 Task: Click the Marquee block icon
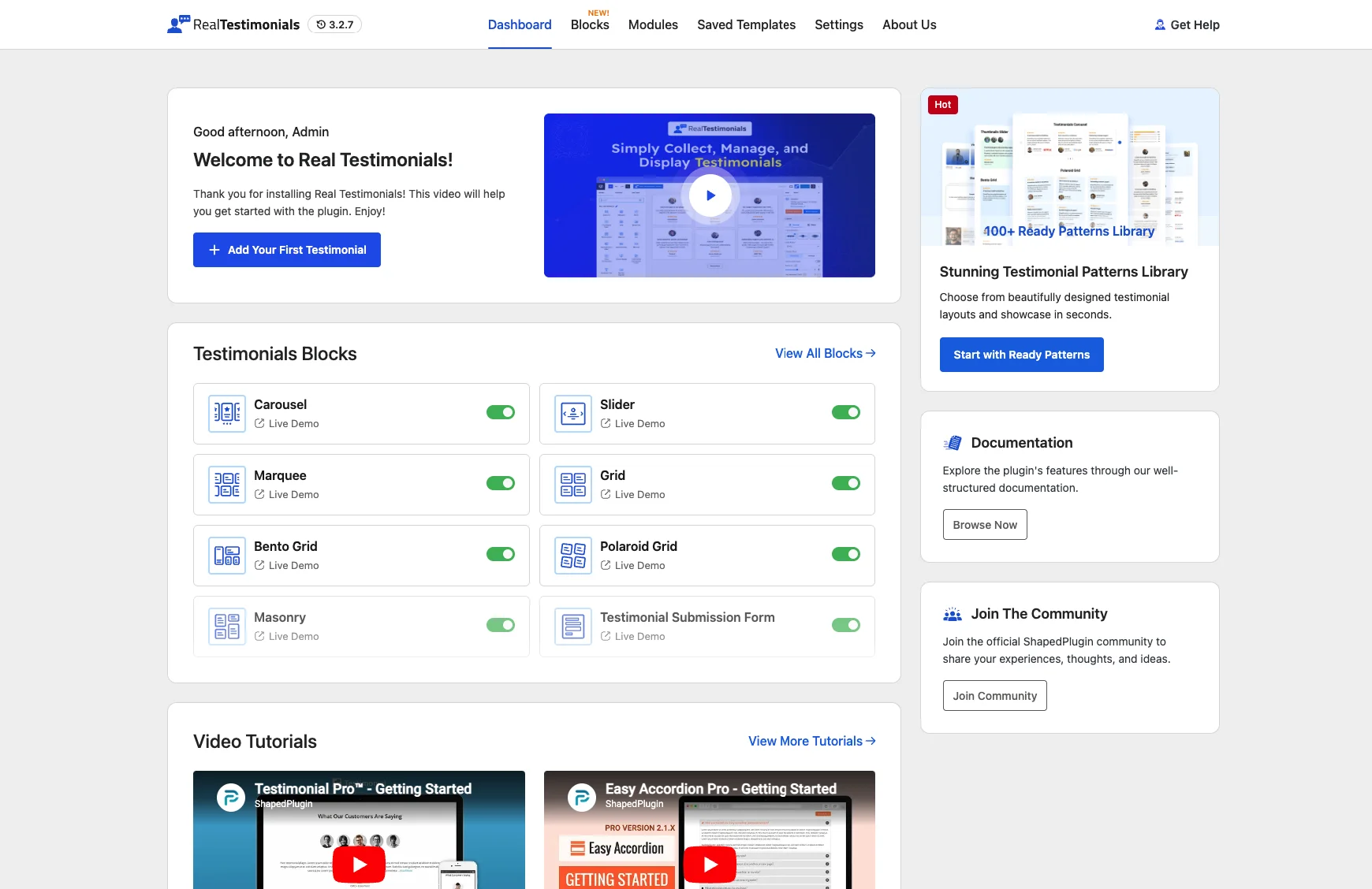(227, 485)
